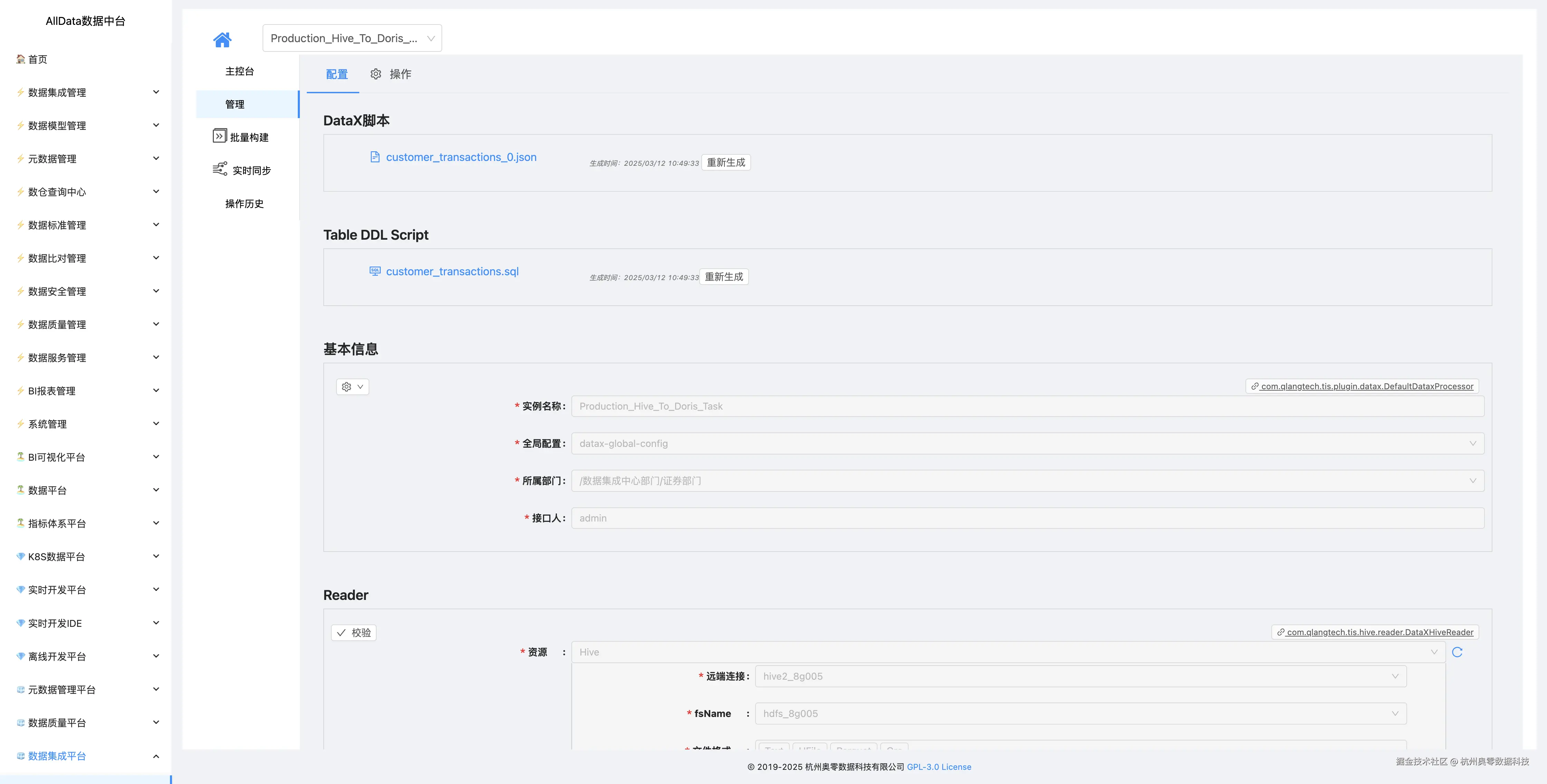1547x784 pixels.
Task: Click the blue home icon
Action: click(221, 40)
